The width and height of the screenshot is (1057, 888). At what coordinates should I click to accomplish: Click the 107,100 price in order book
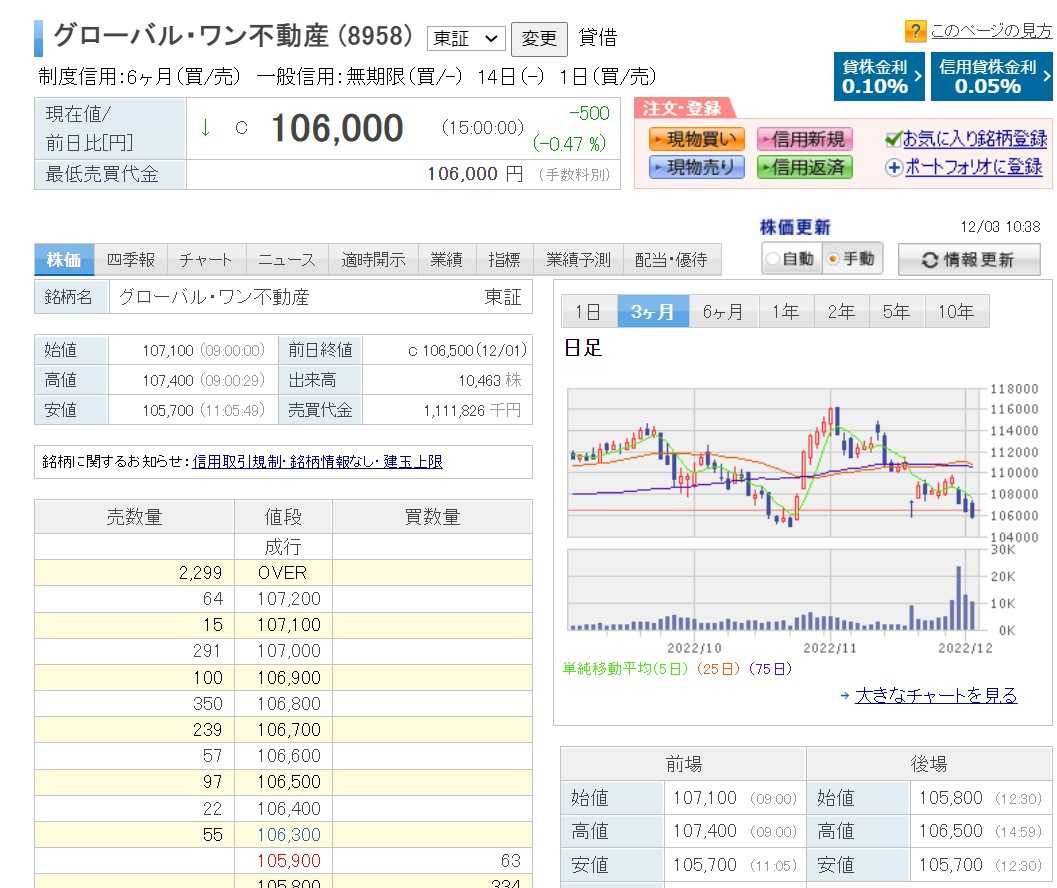[289, 625]
